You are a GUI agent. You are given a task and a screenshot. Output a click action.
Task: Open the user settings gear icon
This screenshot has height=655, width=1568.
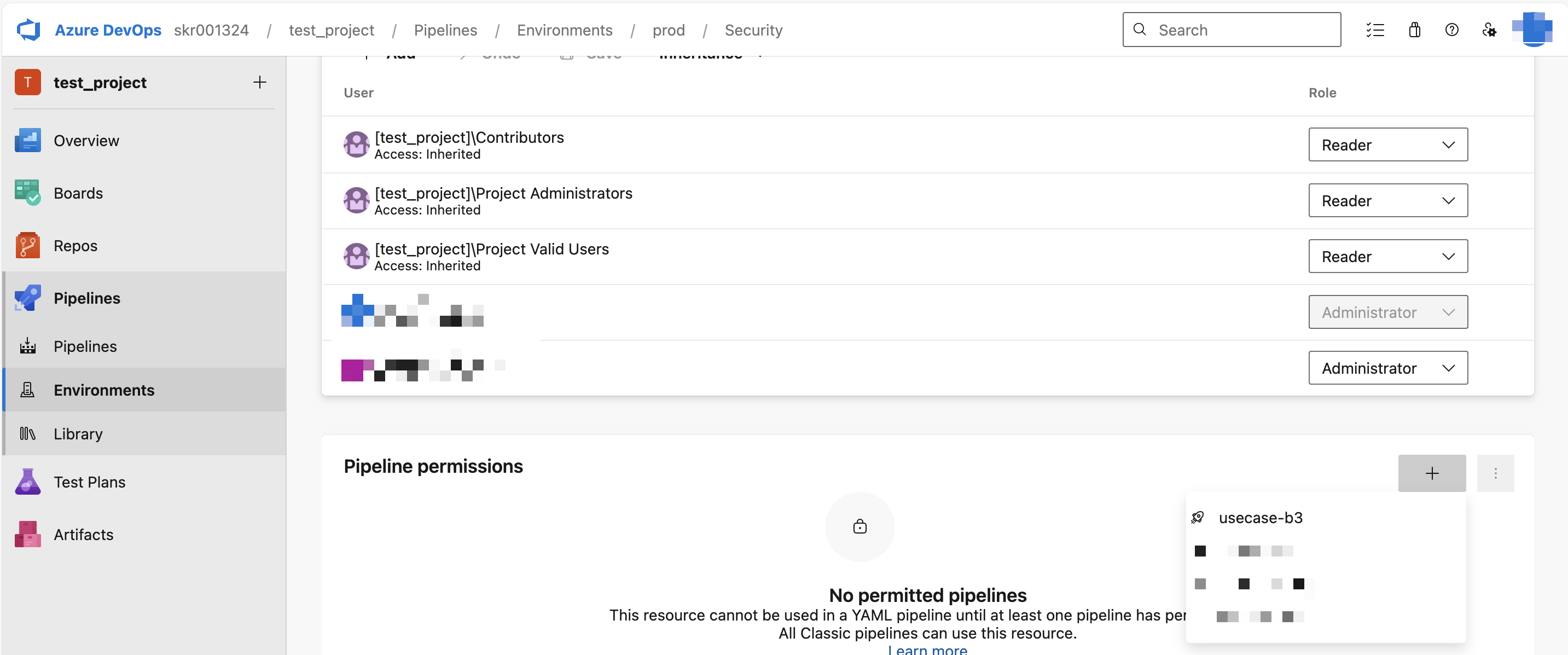click(1489, 29)
